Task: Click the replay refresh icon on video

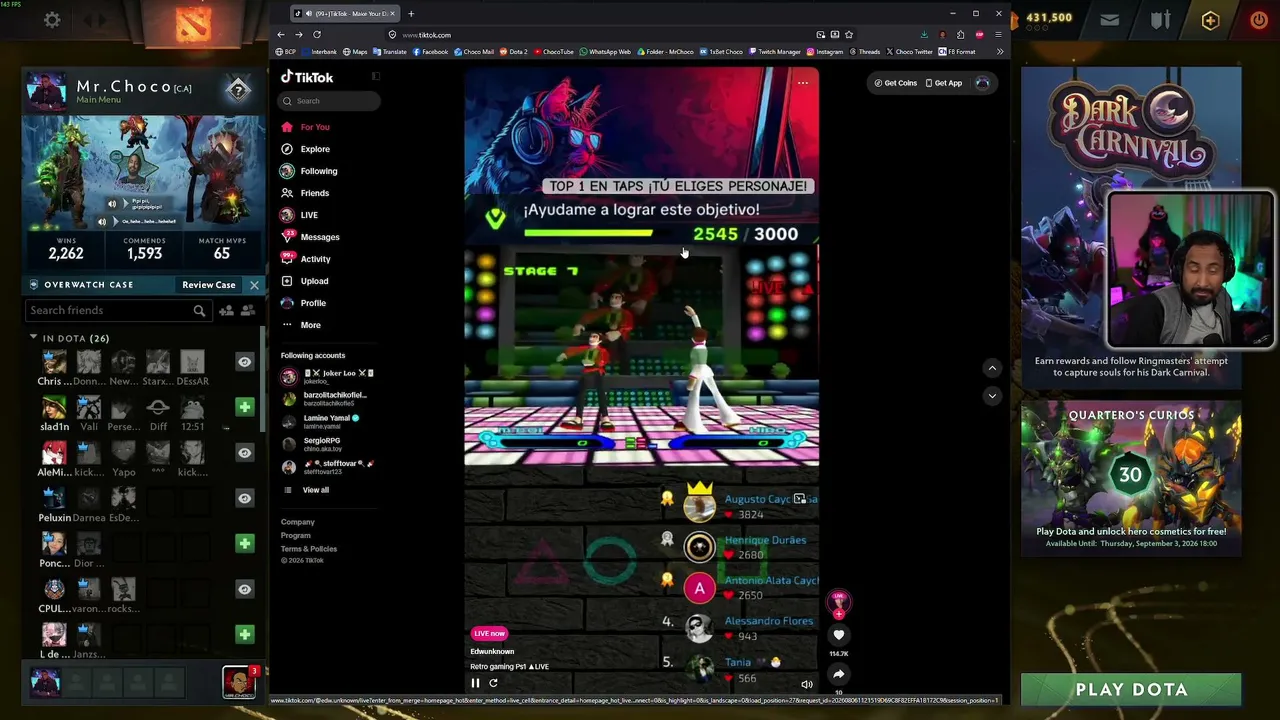Action: (x=493, y=683)
